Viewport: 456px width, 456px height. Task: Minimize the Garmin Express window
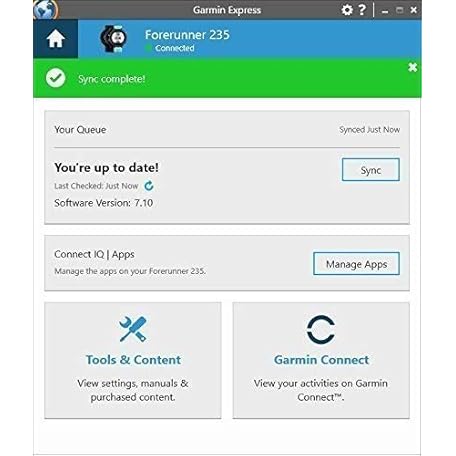click(385, 11)
